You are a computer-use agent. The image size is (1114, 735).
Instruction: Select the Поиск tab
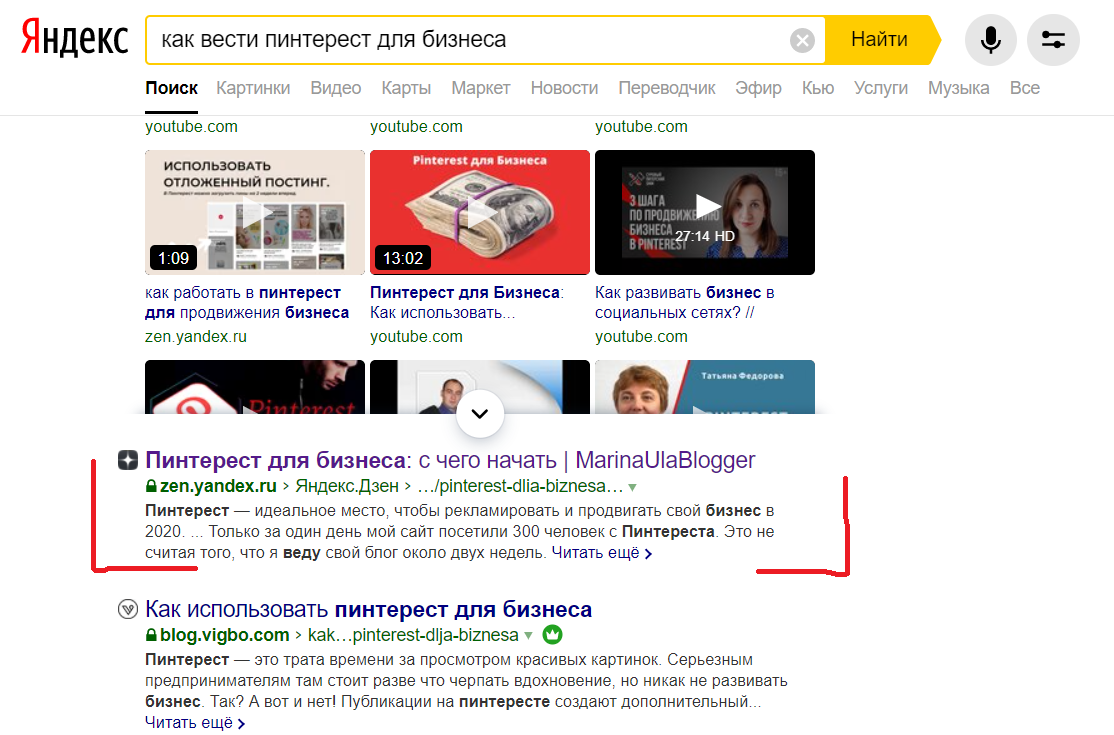[x=171, y=88]
